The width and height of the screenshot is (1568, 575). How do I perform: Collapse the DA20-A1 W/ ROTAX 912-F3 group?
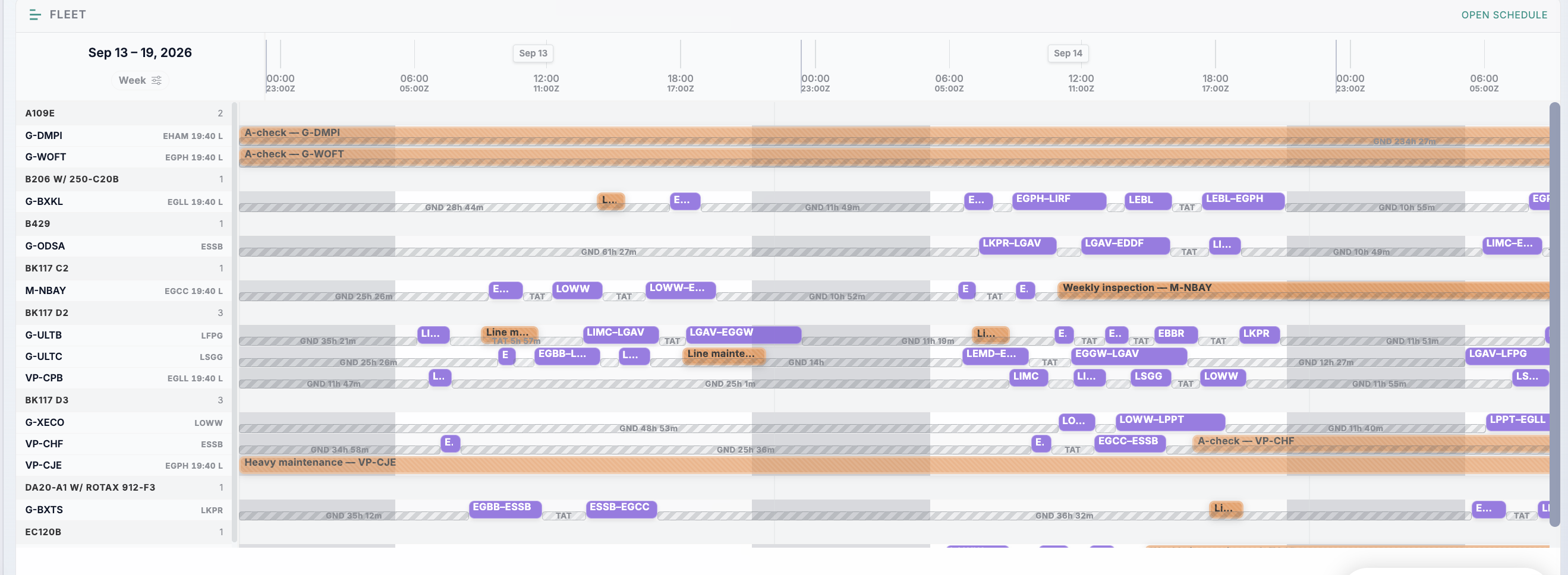[124, 486]
